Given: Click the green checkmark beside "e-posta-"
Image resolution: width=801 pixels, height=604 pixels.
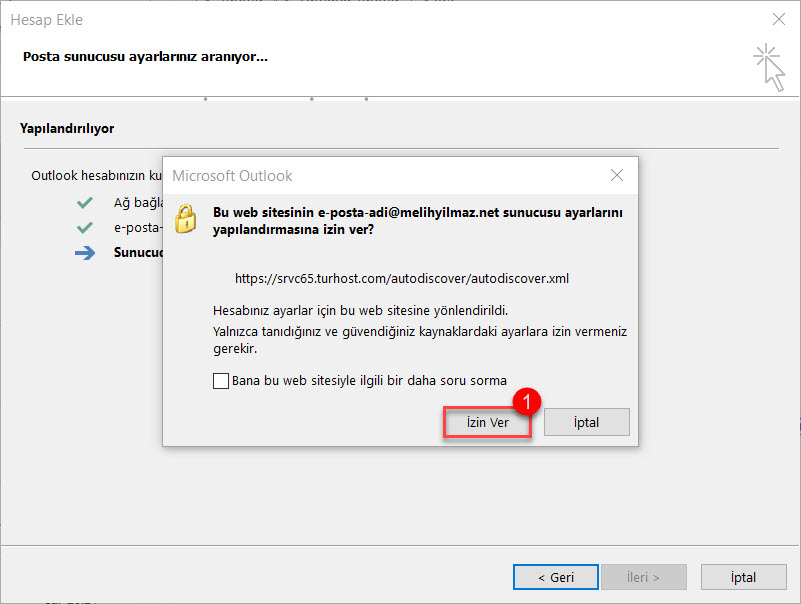Looking at the screenshot, I should 85,228.
